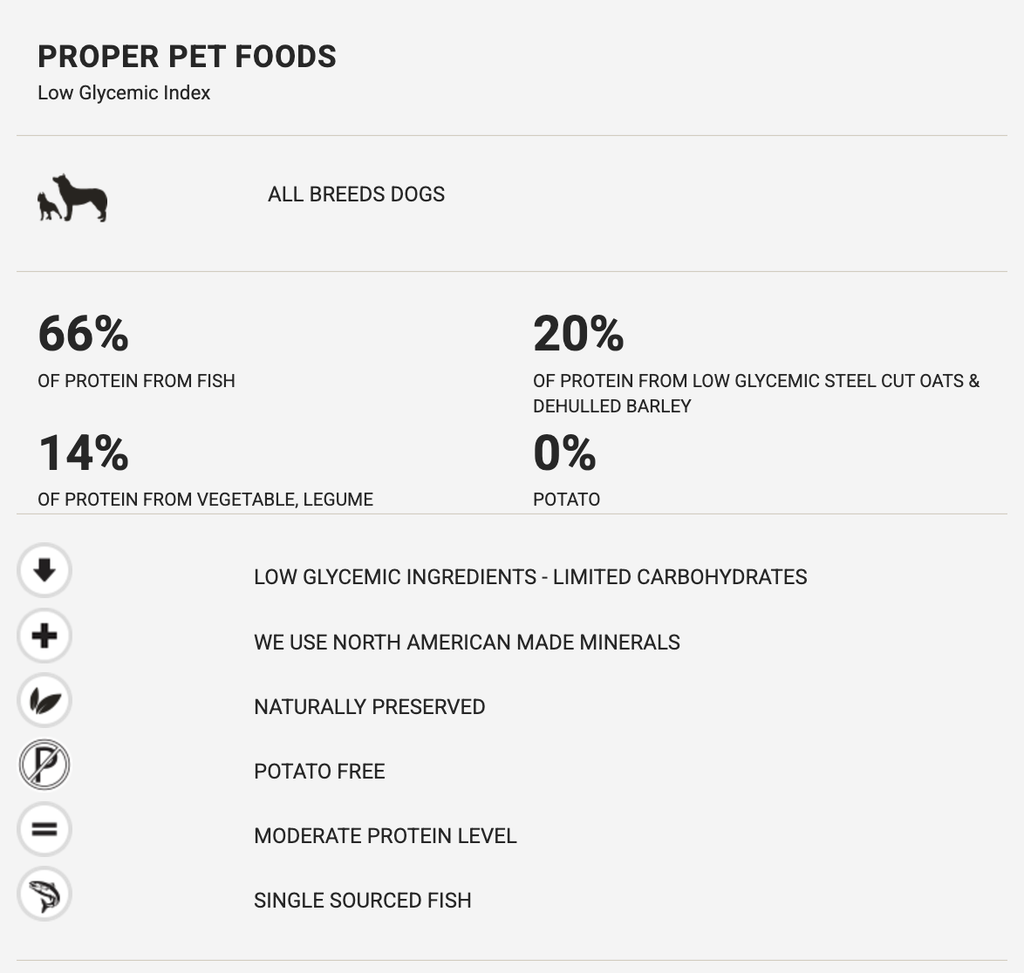Select the All Breeds Dogs label
Screen dimensions: 1024x973
coord(356,195)
